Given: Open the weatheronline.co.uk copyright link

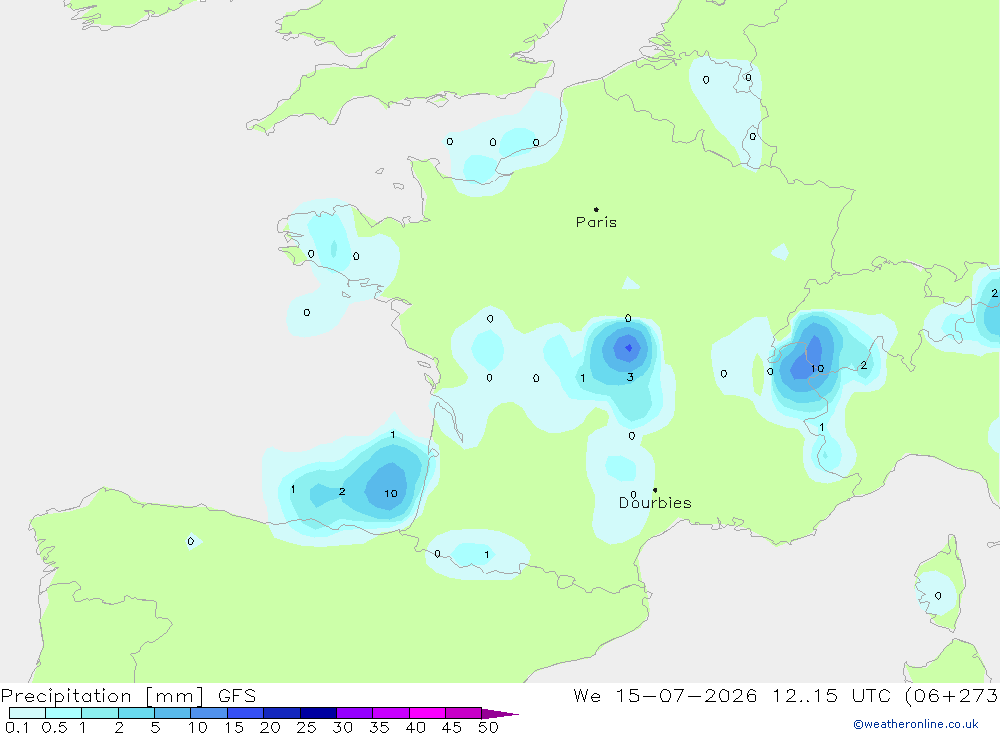Looking at the screenshot, I should pyautogui.click(x=916, y=724).
